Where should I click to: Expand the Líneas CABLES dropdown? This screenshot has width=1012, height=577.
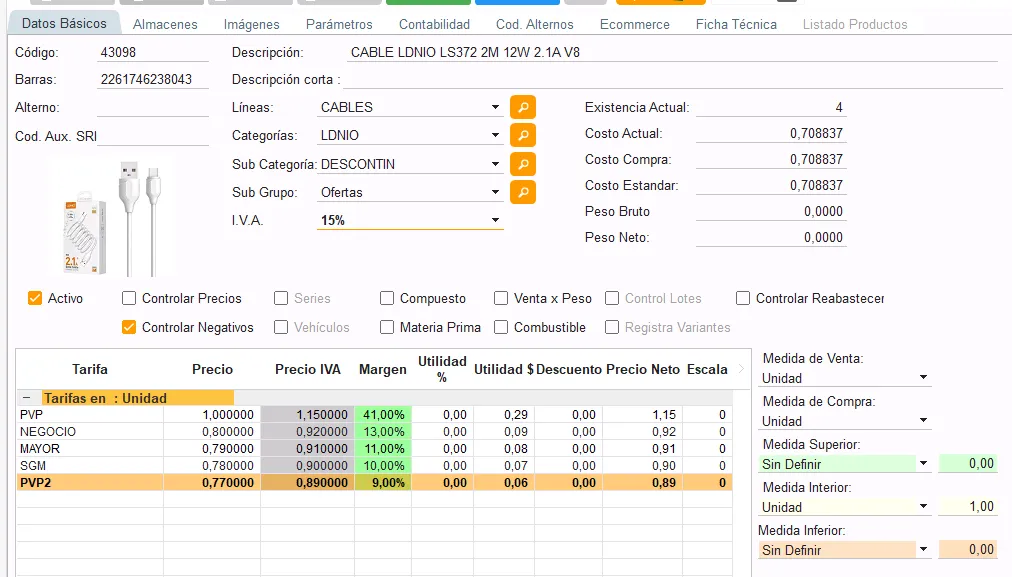pos(495,107)
